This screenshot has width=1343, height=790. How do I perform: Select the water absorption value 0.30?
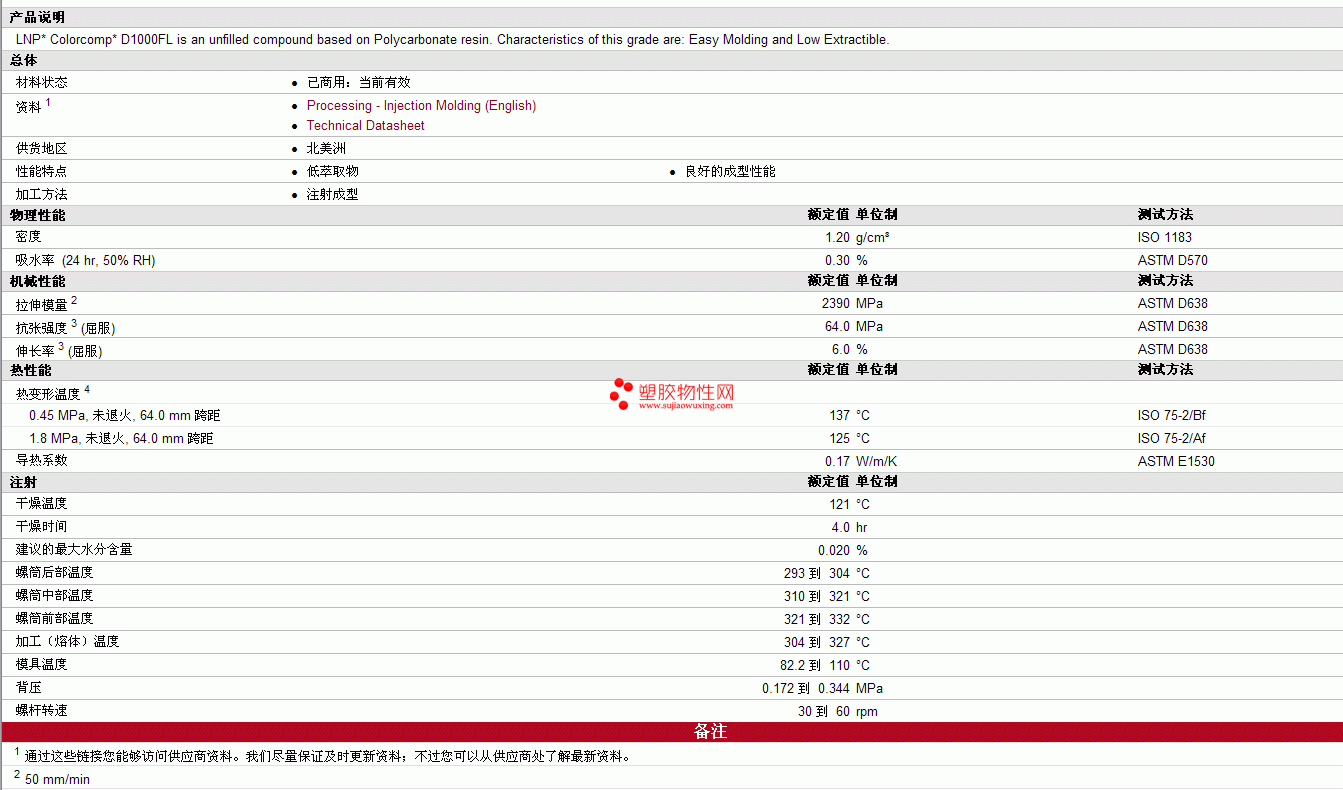[x=838, y=261]
